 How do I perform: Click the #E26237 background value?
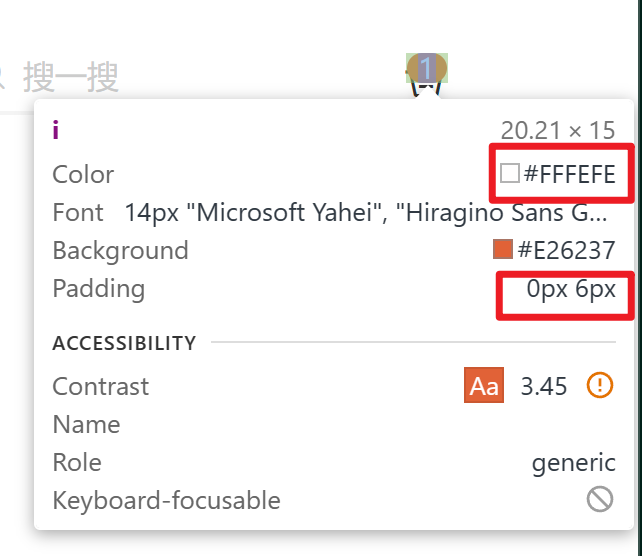[566, 250]
